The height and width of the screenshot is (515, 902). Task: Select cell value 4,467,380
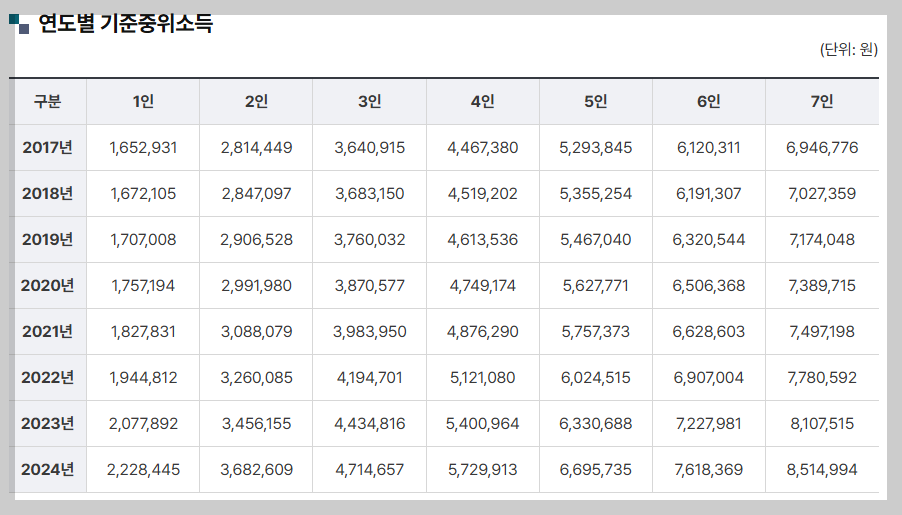tap(483, 148)
